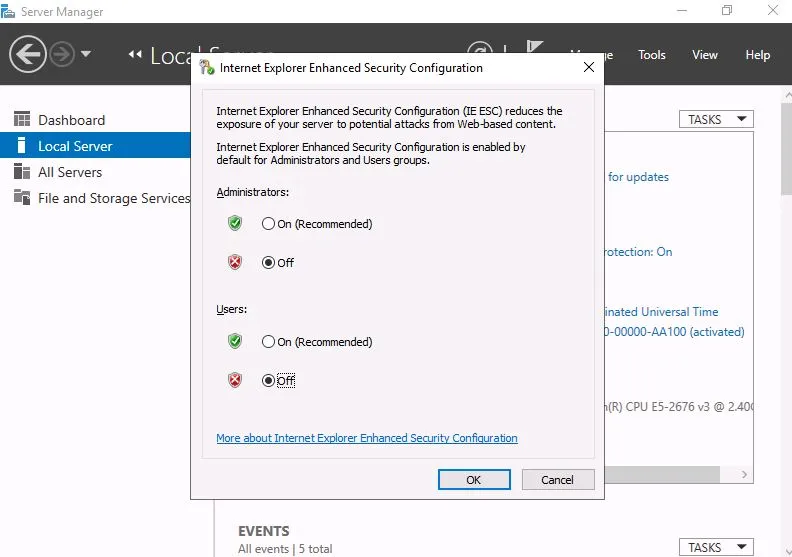Select Off radio button for Administrators
The height and width of the screenshot is (557, 792).
(268, 263)
